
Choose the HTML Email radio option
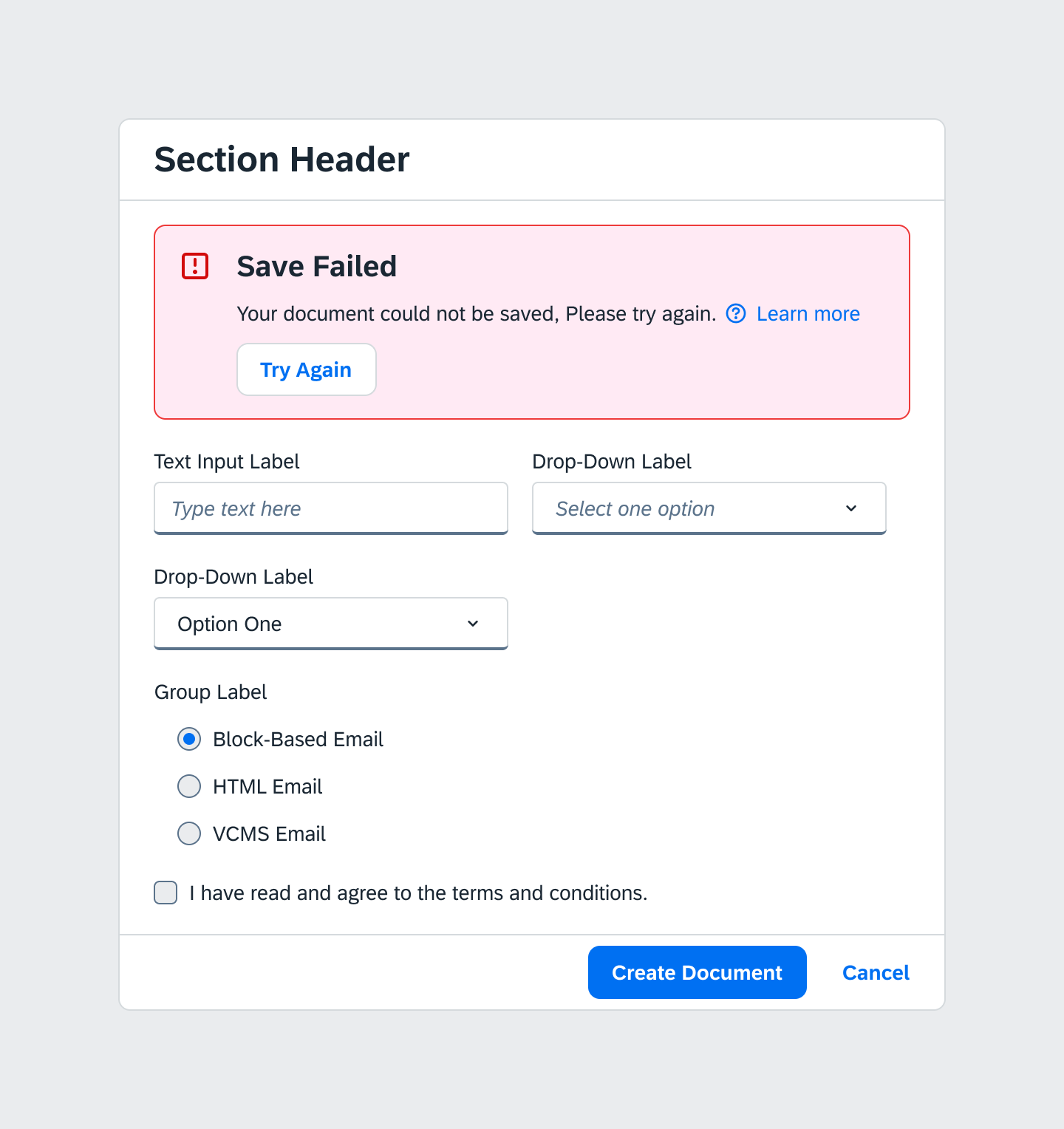(189, 786)
